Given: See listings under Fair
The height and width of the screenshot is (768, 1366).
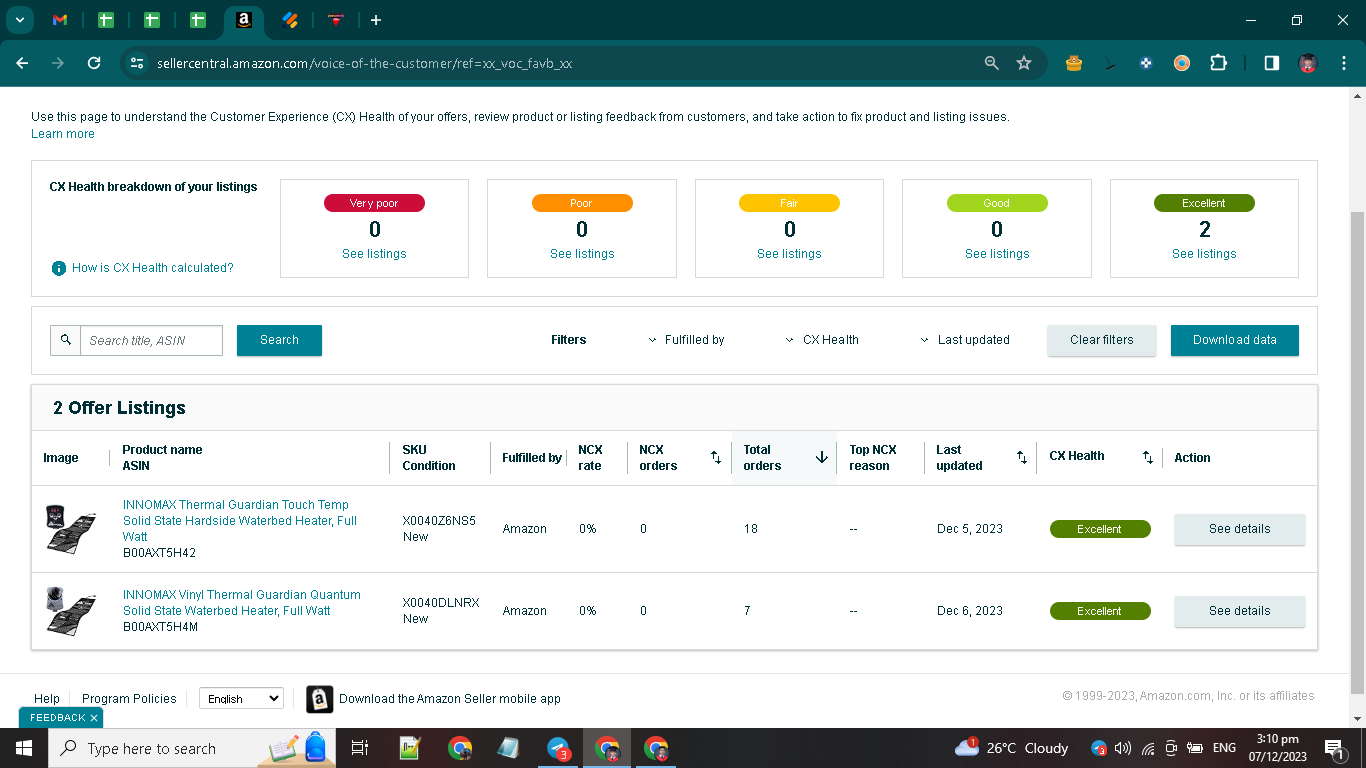Looking at the screenshot, I should click(789, 254).
